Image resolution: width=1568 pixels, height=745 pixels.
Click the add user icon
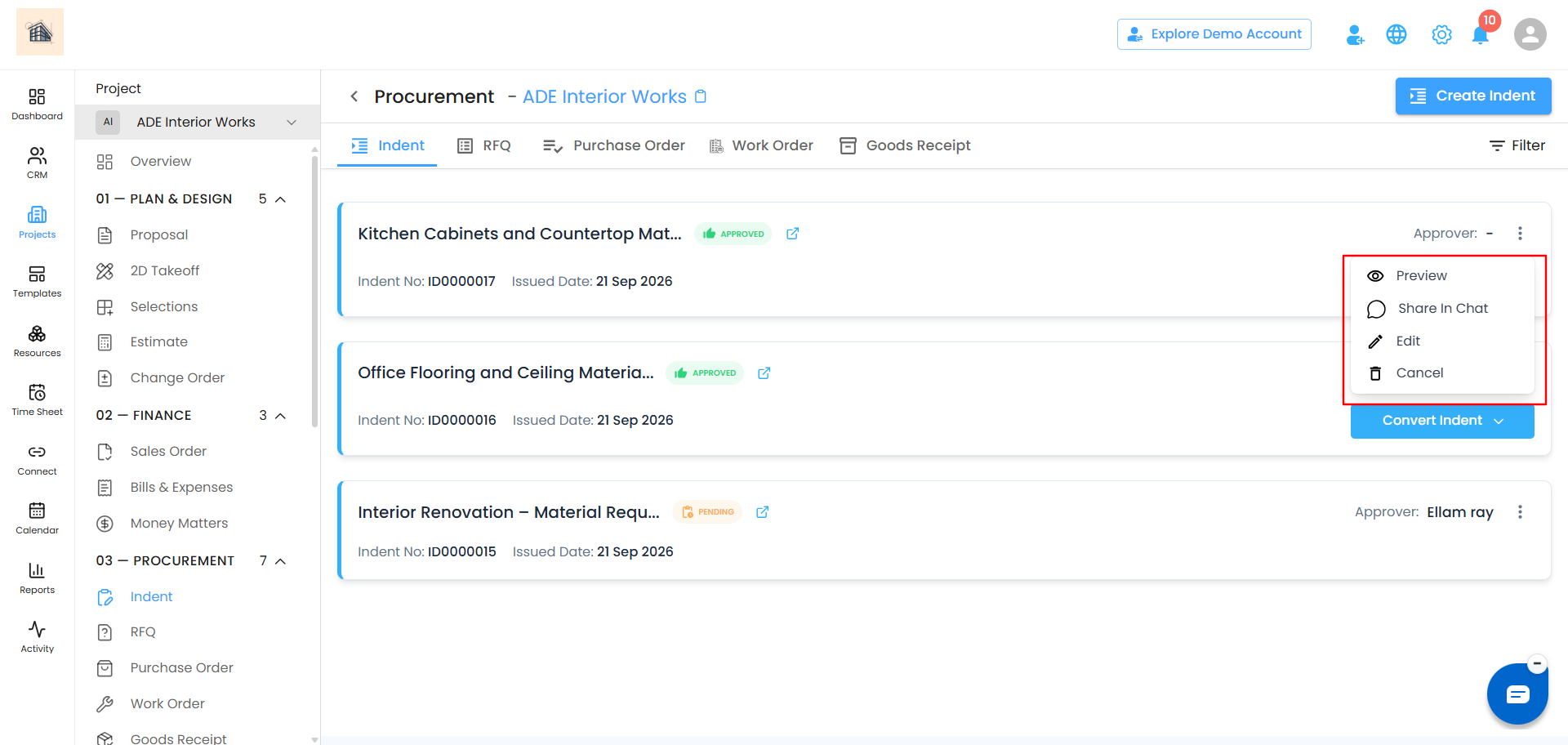(x=1355, y=34)
